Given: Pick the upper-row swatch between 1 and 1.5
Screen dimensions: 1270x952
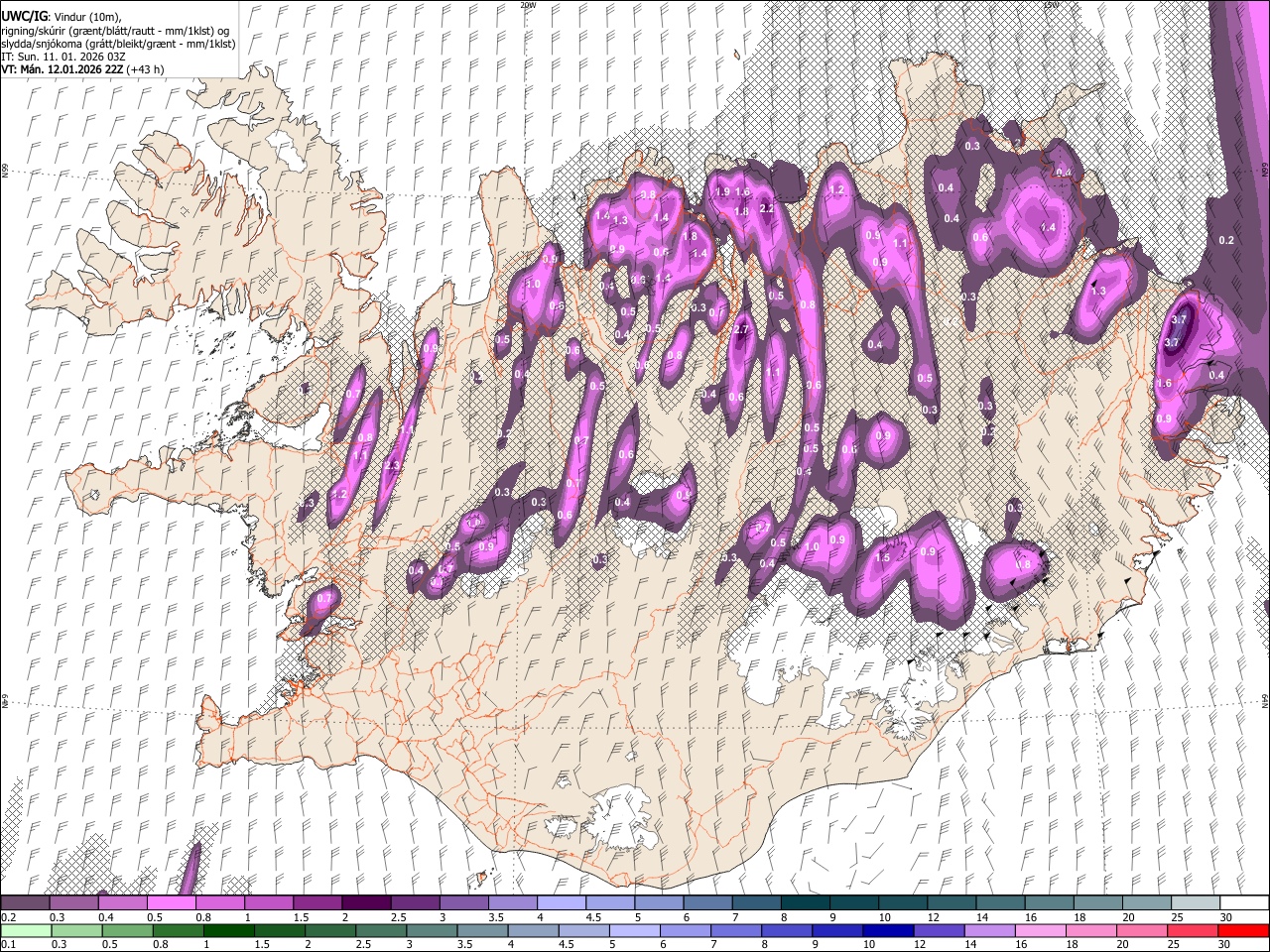Looking at the screenshot, I should (268, 903).
